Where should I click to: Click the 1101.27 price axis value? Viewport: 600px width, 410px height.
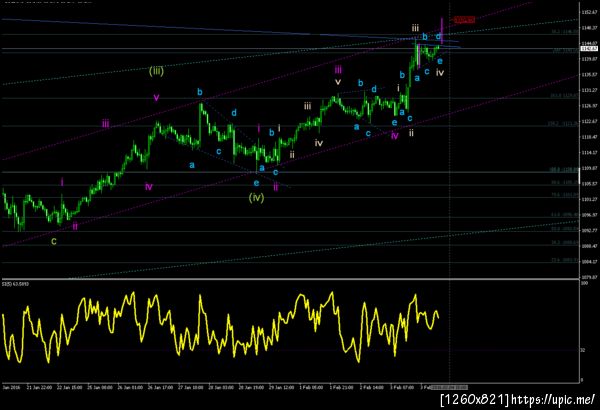(589, 199)
